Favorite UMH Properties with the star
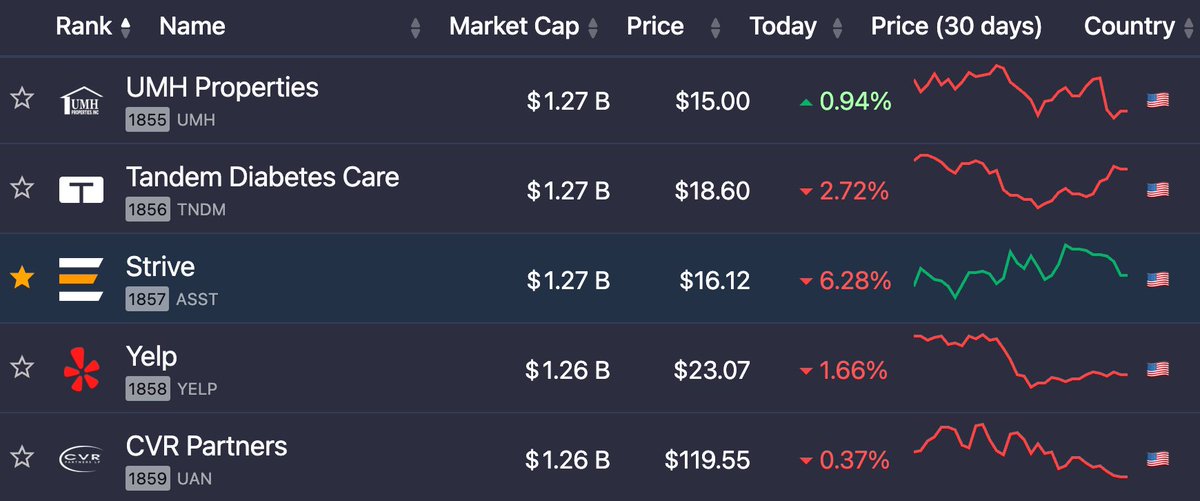 pyautogui.click(x=22, y=99)
